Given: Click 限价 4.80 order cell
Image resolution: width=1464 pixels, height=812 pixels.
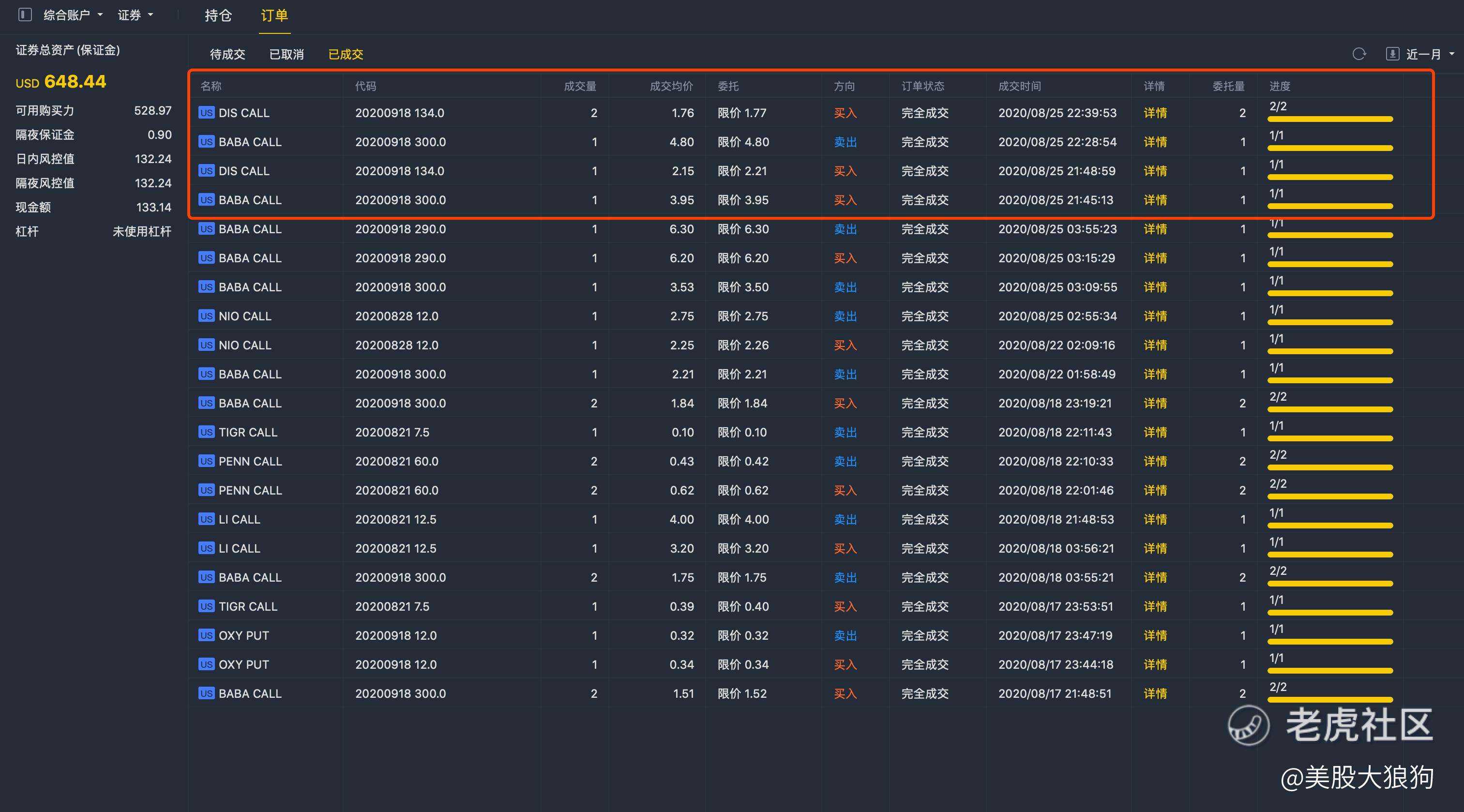Looking at the screenshot, I should point(743,142).
